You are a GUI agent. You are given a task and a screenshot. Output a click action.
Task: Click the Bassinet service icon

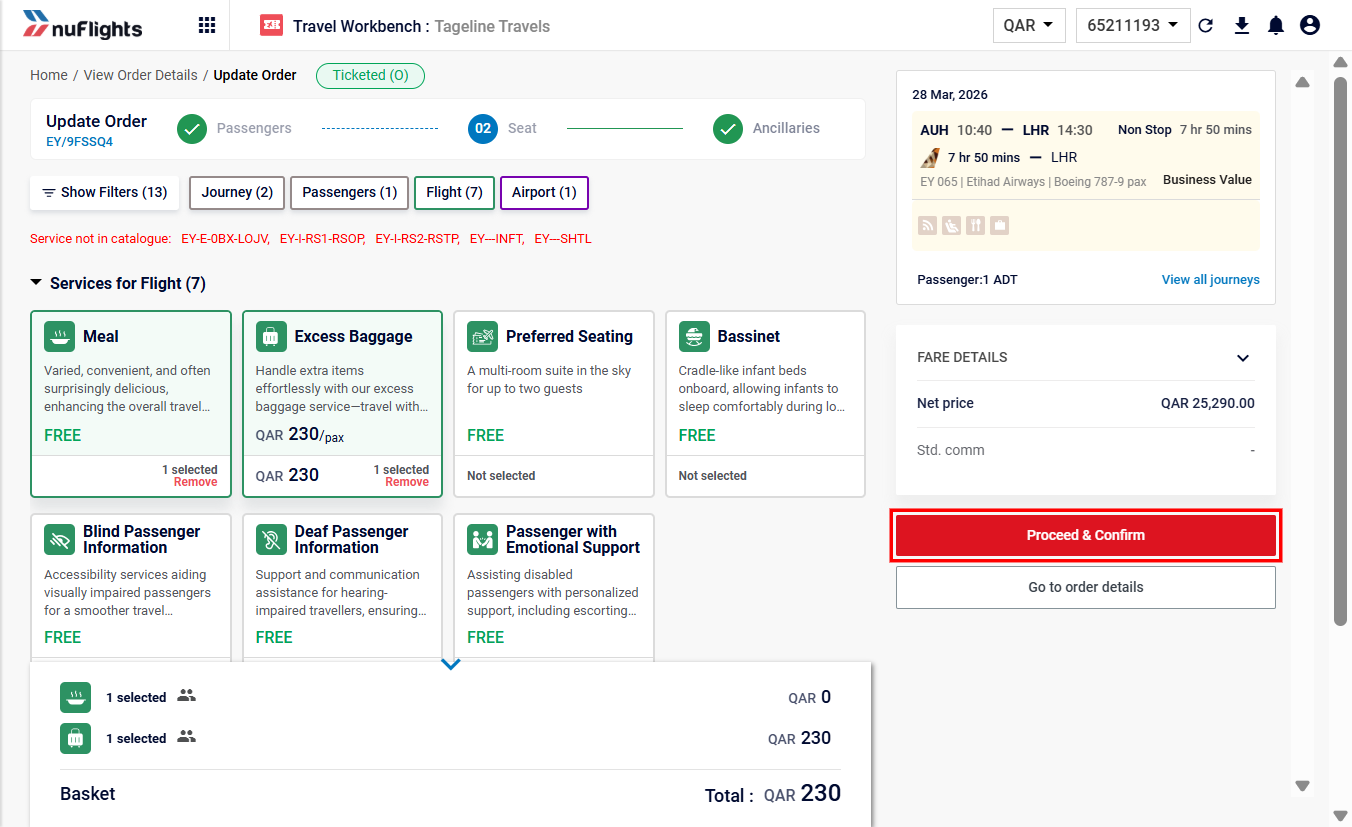694,337
